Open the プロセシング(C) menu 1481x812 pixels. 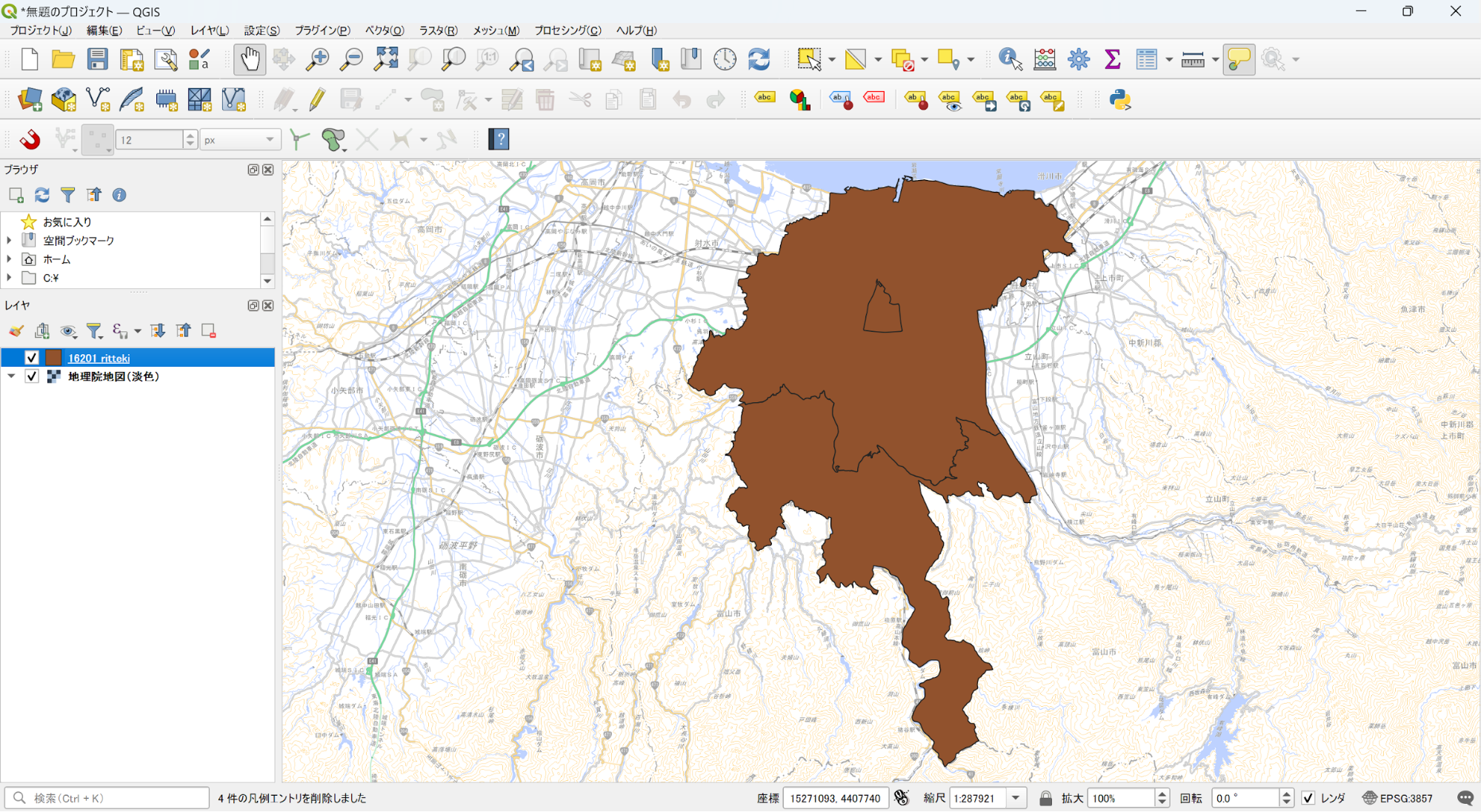point(568,30)
